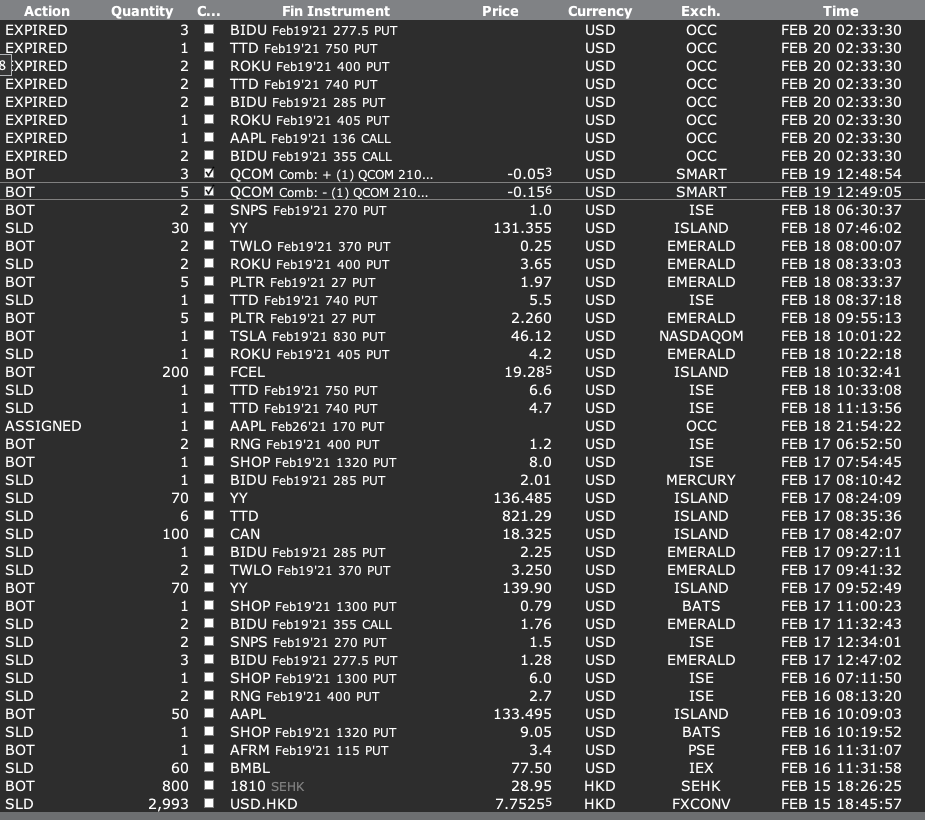Click the truncated "C..." column header
Image resolution: width=925 pixels, height=820 pixels.
[x=208, y=11]
